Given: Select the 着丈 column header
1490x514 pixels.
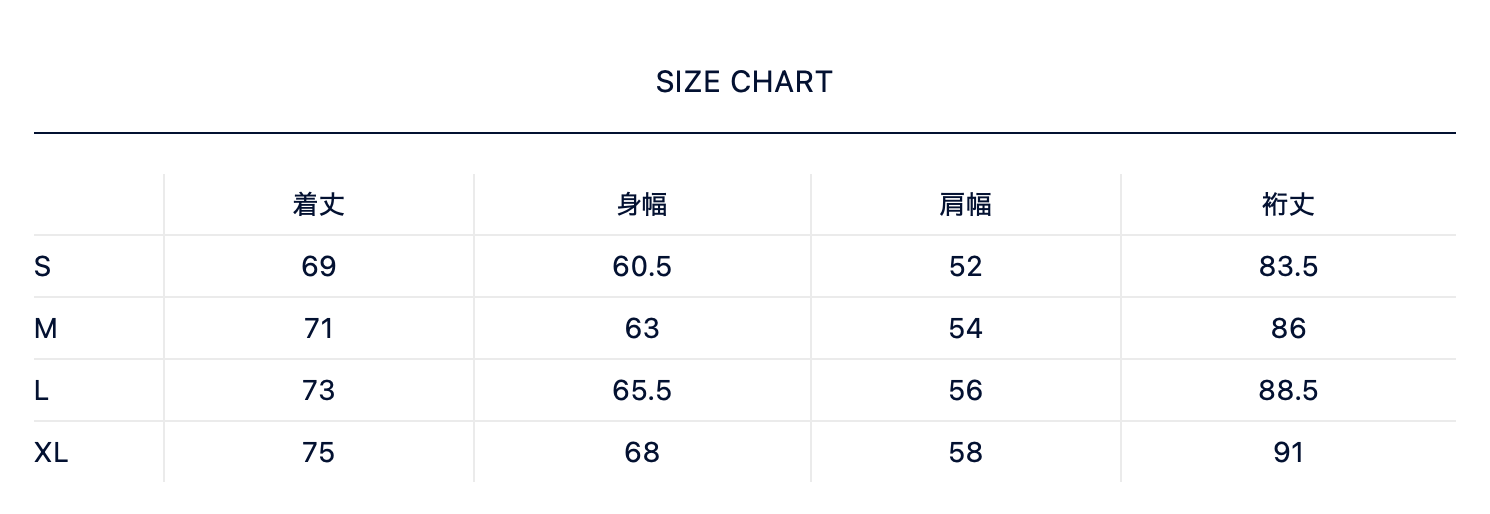Looking at the screenshot, I should [318, 205].
